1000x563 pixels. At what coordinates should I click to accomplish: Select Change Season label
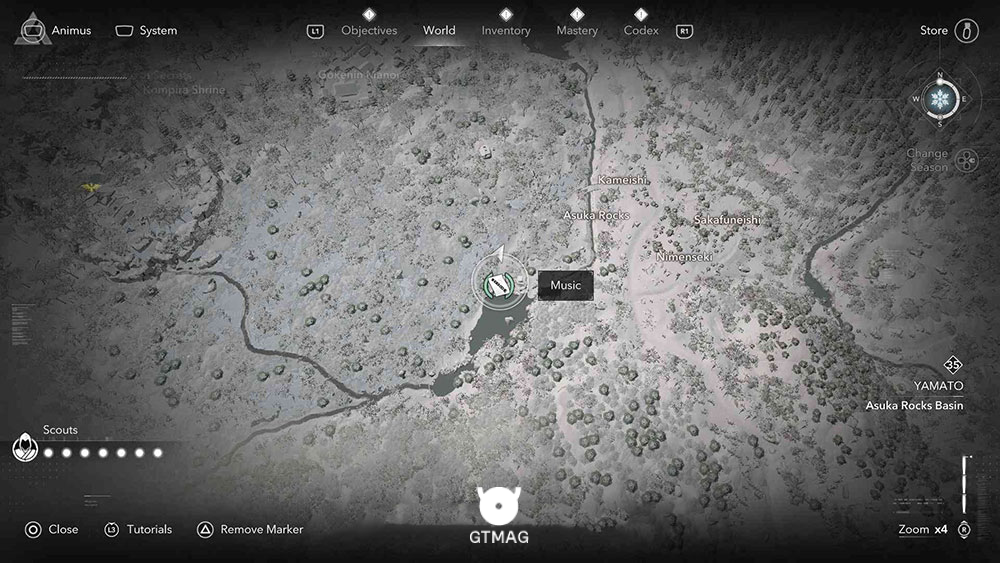[927, 160]
